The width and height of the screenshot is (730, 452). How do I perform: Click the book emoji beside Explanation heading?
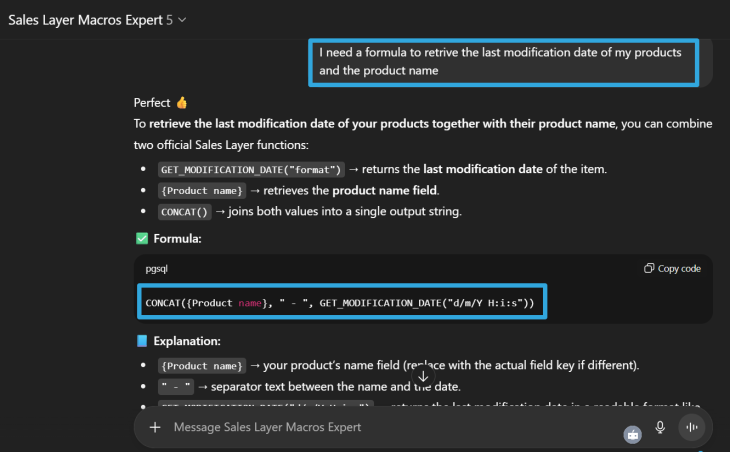point(141,341)
